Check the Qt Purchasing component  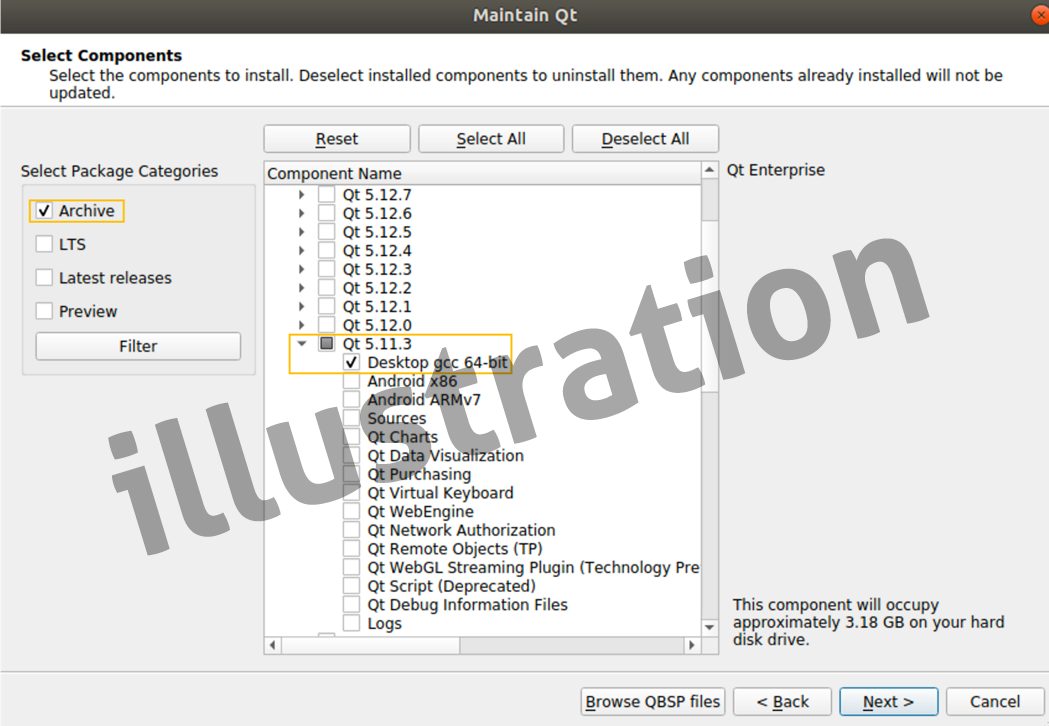pyautogui.click(x=351, y=474)
